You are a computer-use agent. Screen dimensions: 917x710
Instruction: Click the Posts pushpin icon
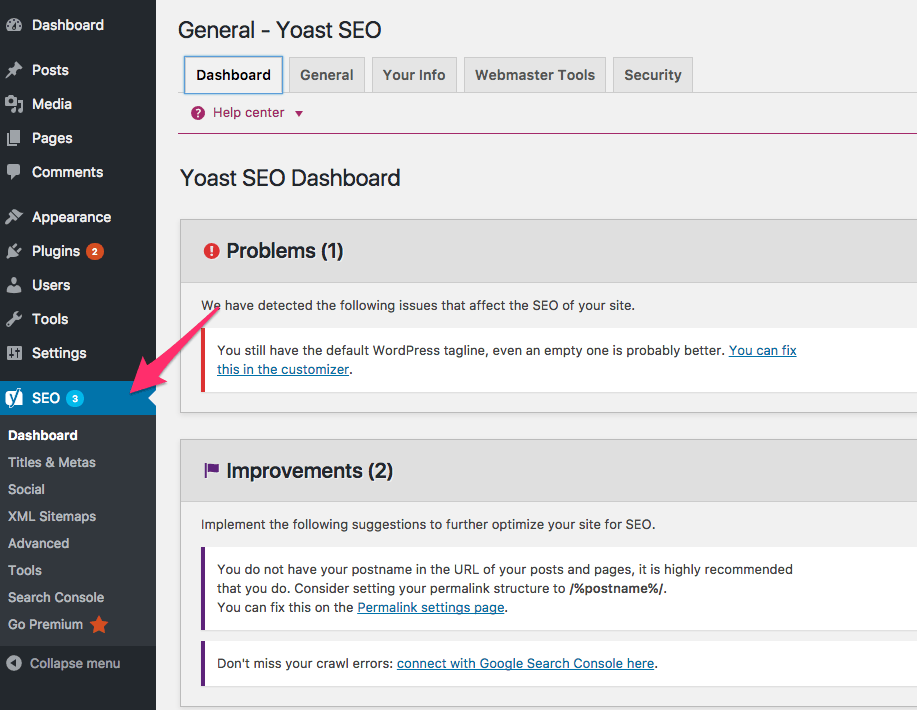(14, 70)
